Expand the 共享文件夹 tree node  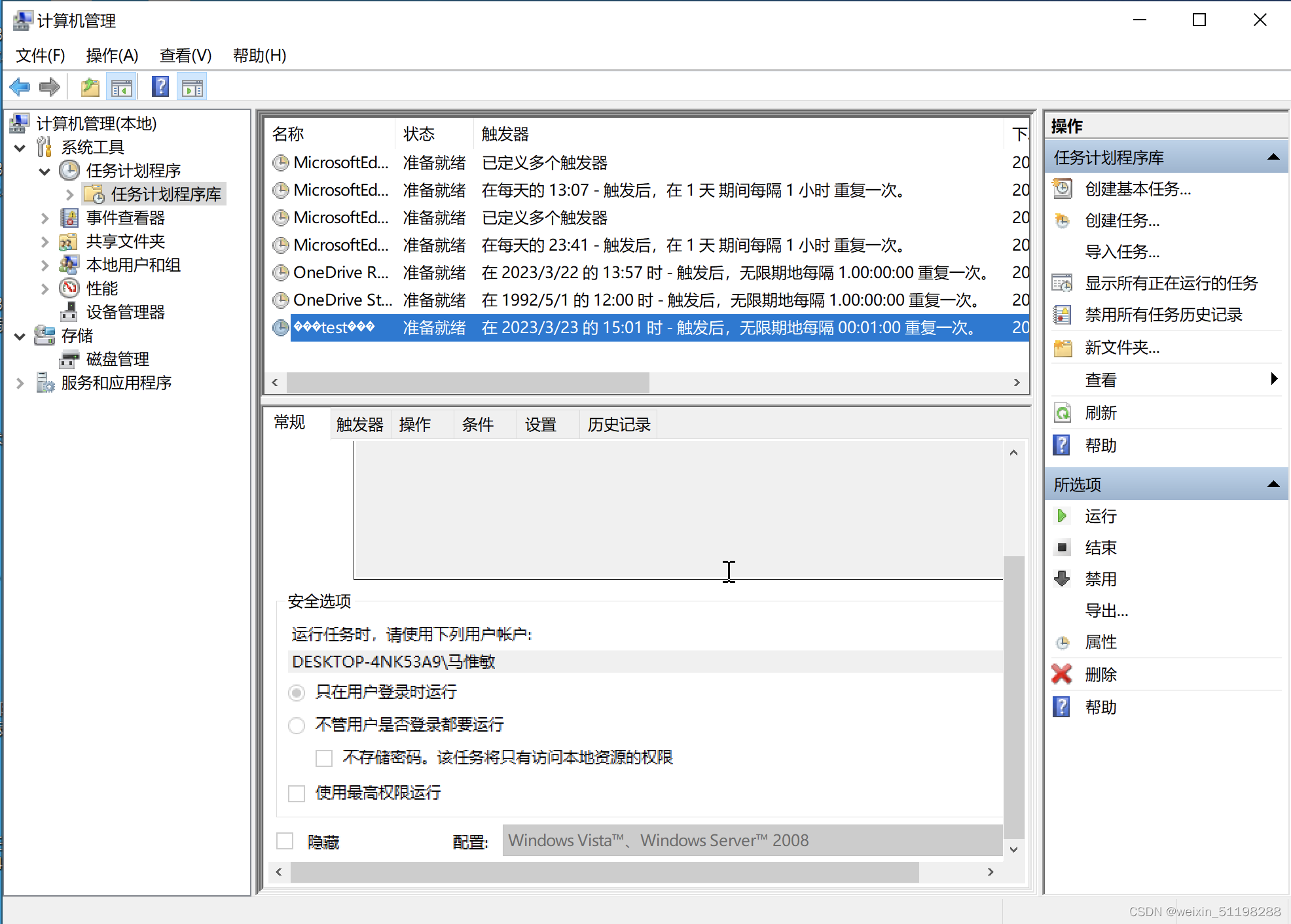pyautogui.click(x=45, y=241)
